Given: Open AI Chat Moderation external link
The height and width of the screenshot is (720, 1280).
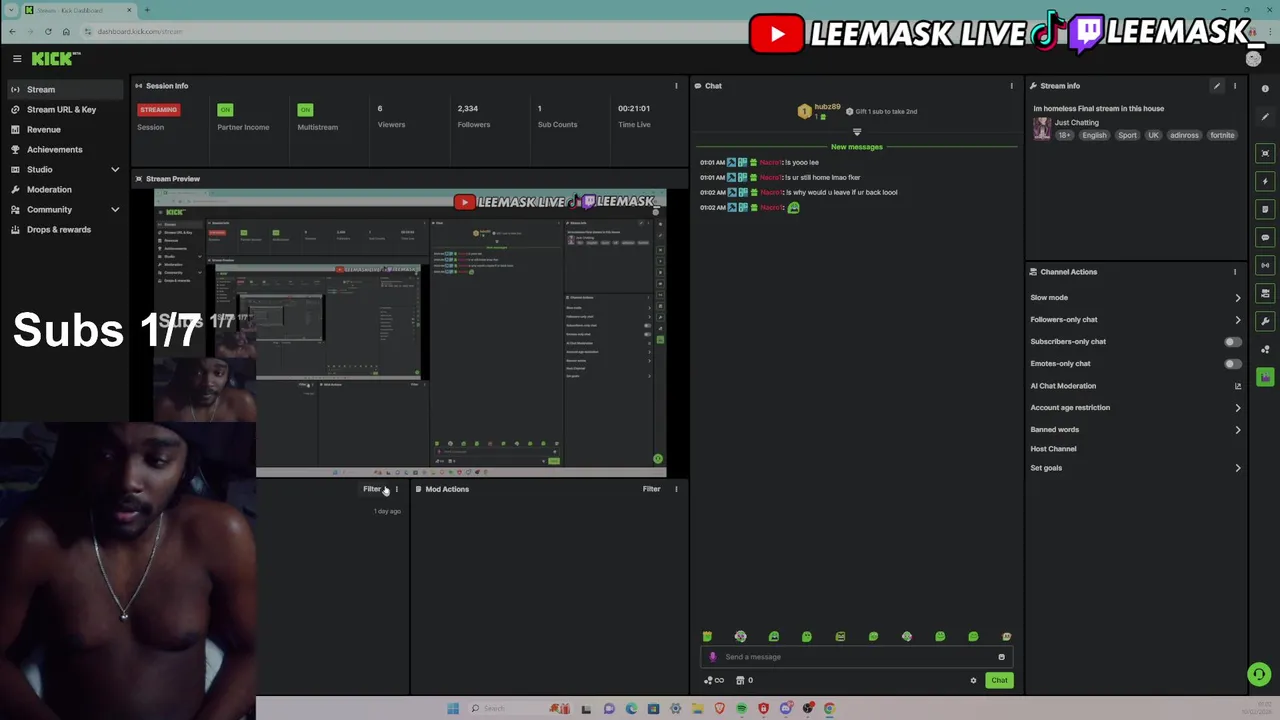Looking at the screenshot, I should click(1237, 386).
